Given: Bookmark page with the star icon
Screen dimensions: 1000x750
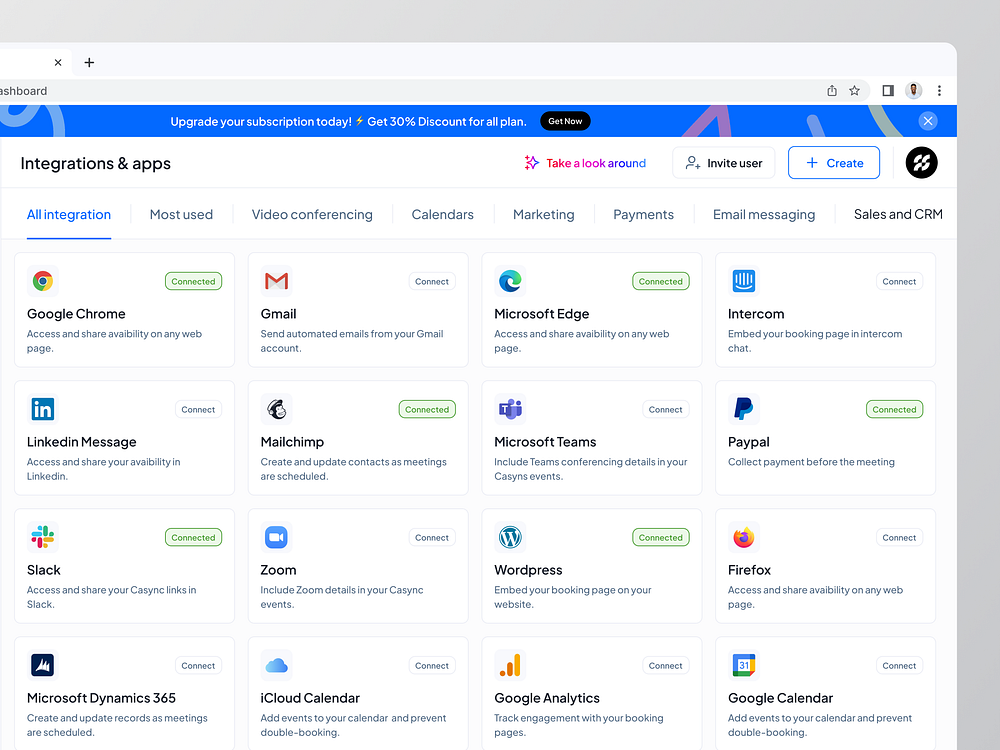Looking at the screenshot, I should pyautogui.click(x=854, y=91).
